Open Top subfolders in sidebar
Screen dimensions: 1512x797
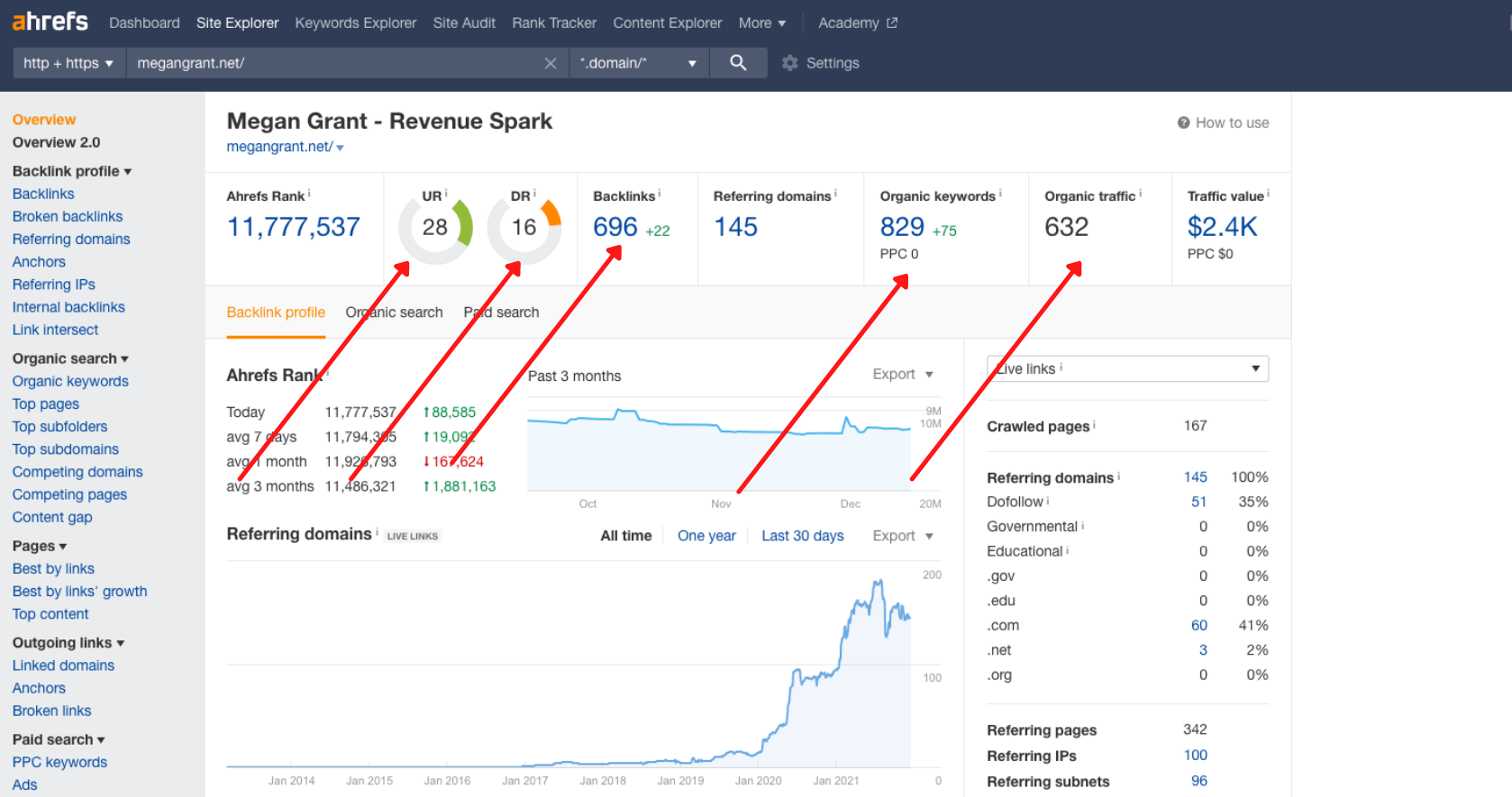pos(59,427)
